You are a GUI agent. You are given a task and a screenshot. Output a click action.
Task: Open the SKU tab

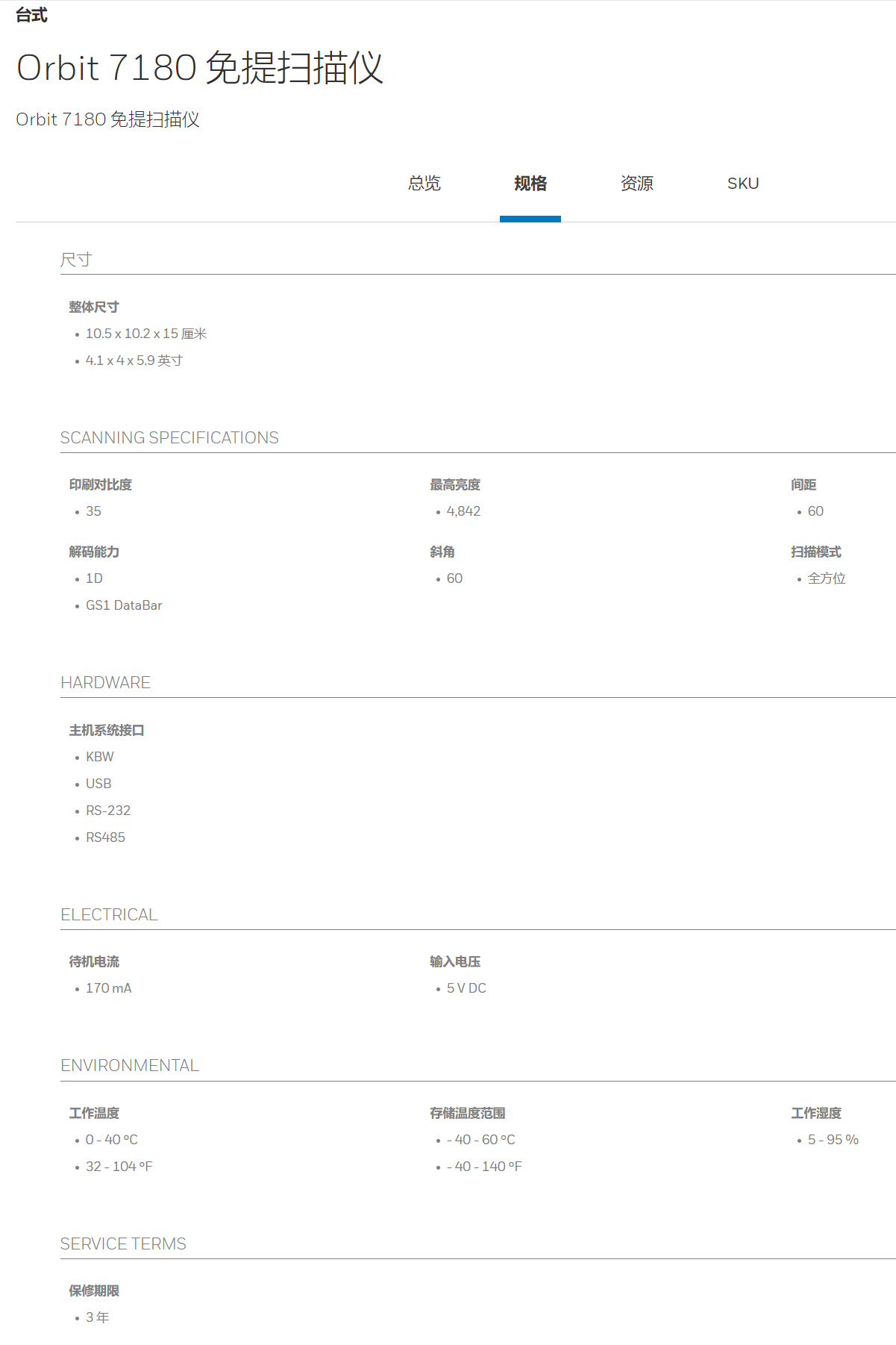pos(743,184)
